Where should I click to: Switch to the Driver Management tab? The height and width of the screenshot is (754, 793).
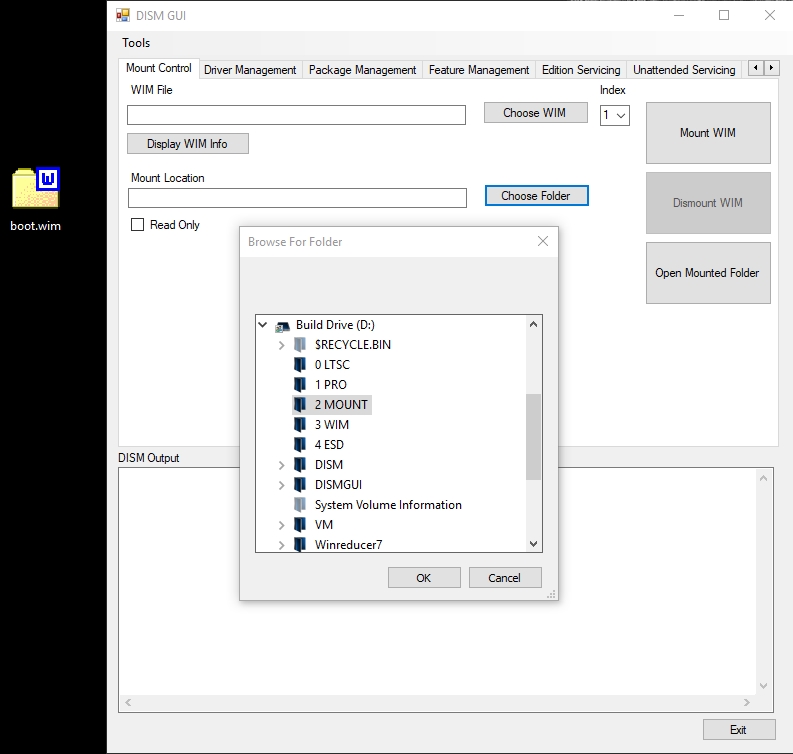[250, 70]
